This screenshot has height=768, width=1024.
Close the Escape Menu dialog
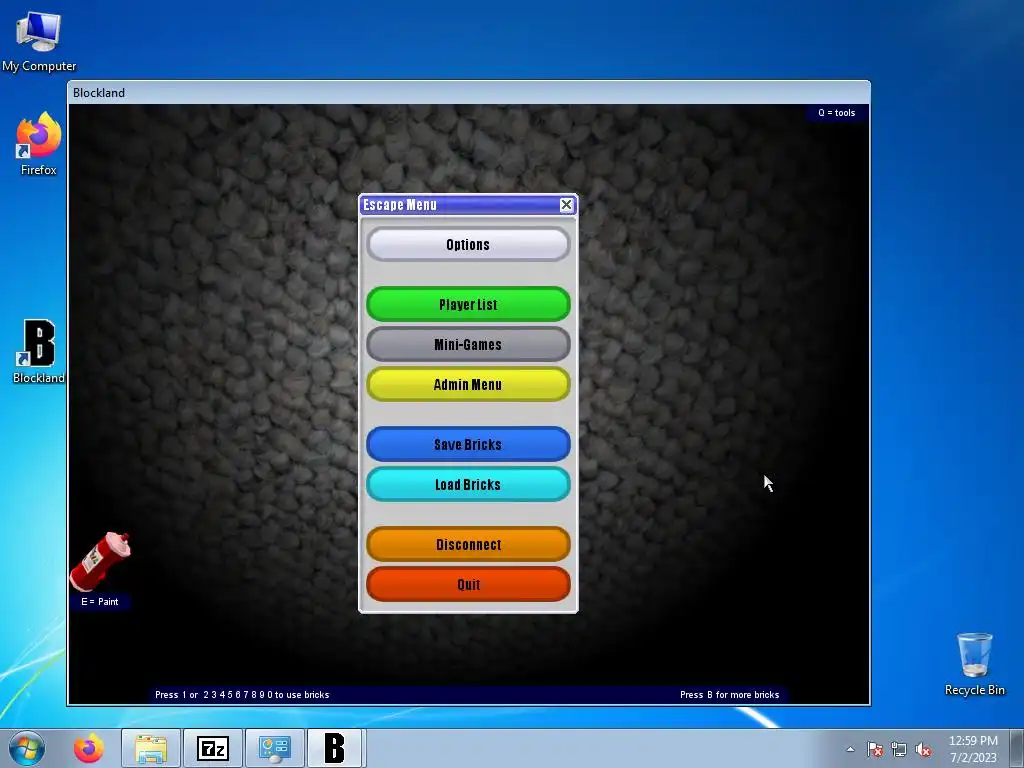pos(566,205)
